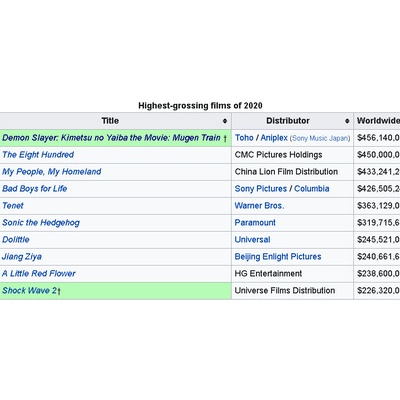
Task: Click the $450,000 gross value
Action: (378, 155)
